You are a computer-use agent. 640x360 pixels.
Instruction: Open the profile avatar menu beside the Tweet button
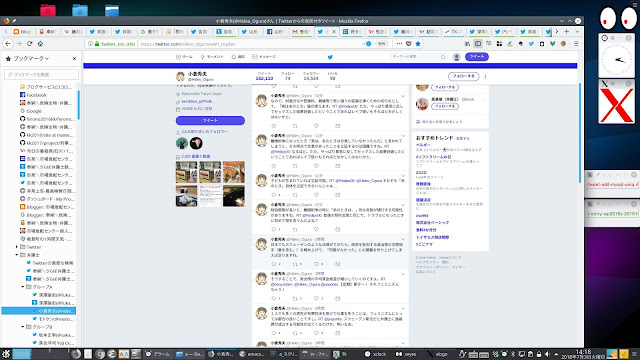[457, 57]
